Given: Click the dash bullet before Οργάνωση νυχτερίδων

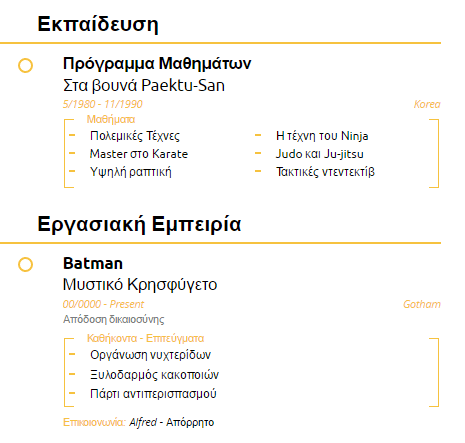Looking at the screenshot, I should tap(72, 354).
